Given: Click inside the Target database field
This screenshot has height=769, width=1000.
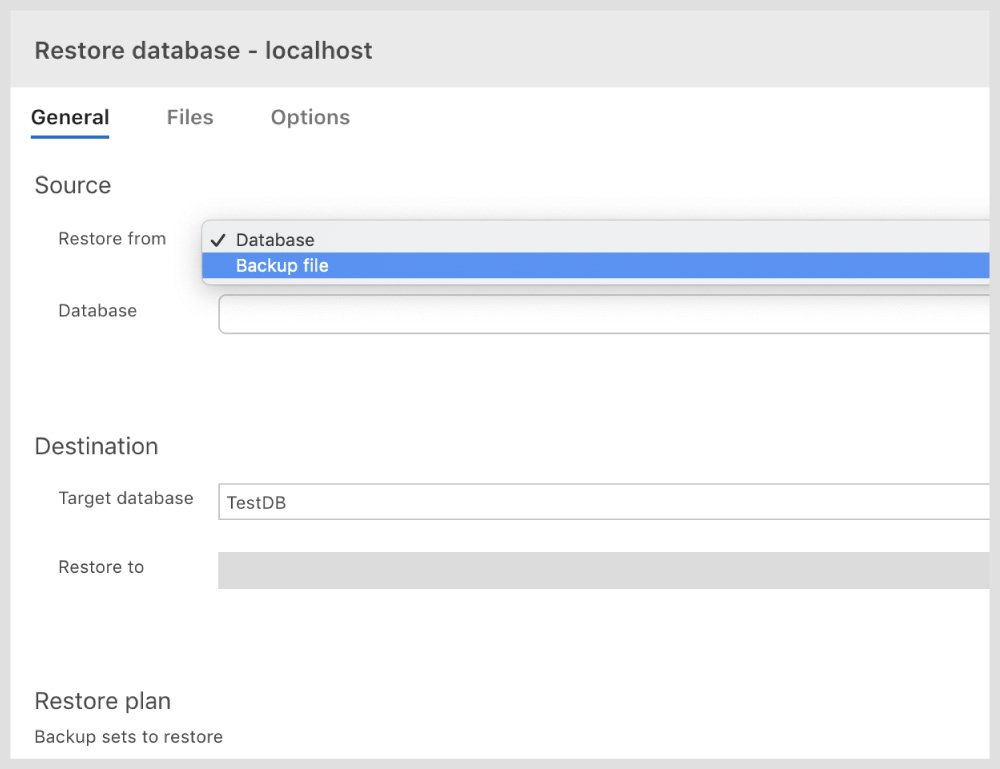Looking at the screenshot, I should click(x=600, y=502).
